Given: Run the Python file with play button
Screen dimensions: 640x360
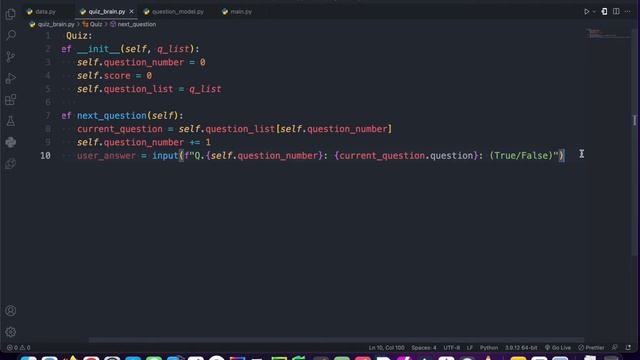Looking at the screenshot, I should 586,11.
